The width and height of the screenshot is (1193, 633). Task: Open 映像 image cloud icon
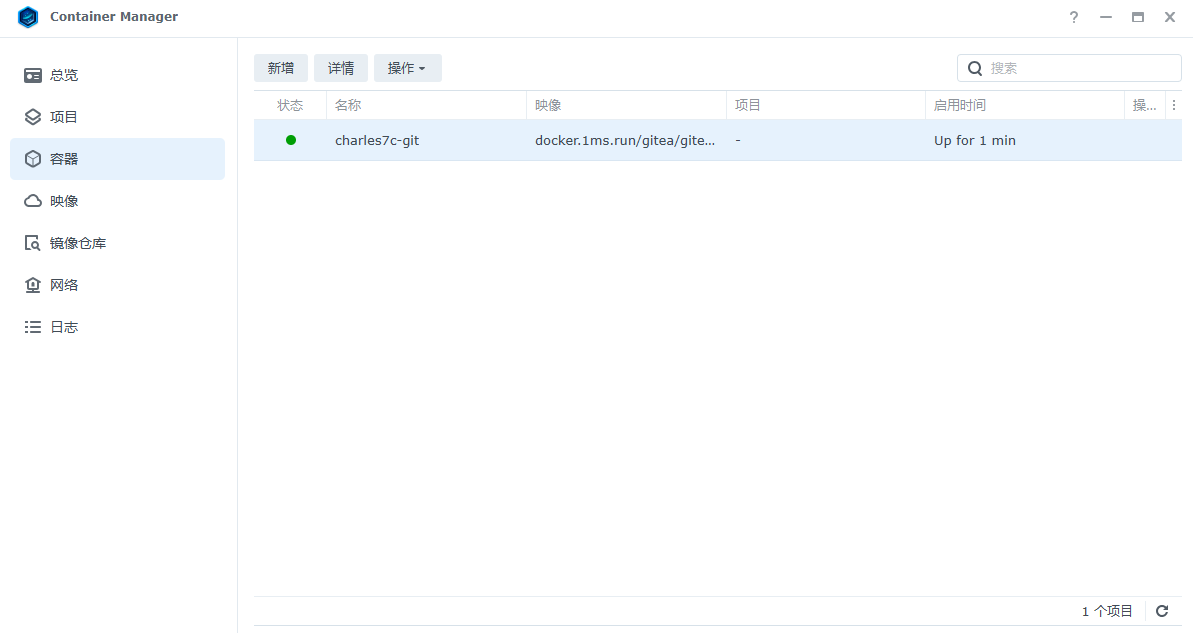click(33, 201)
